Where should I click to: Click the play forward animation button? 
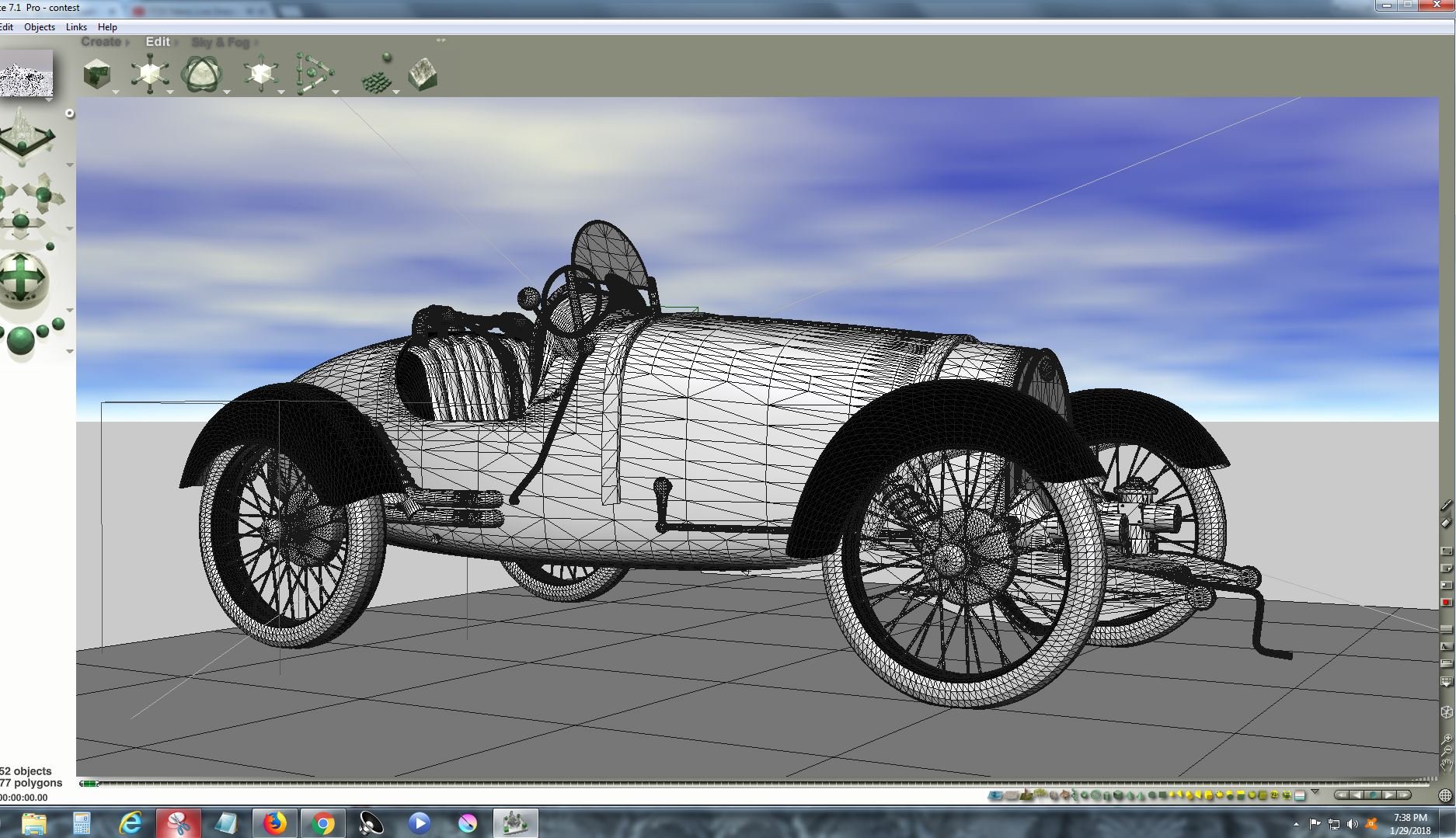pos(1390,795)
